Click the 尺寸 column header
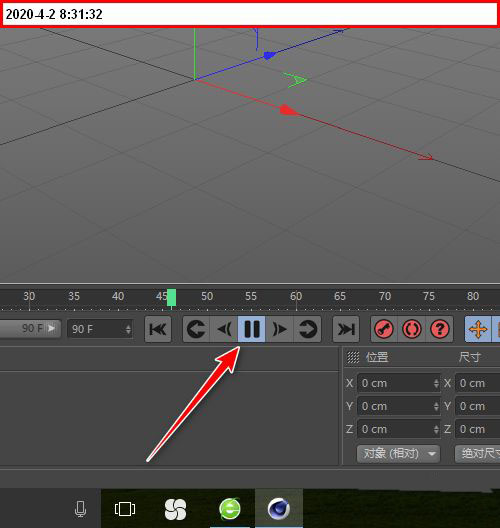This screenshot has width=500, height=528. click(470, 357)
